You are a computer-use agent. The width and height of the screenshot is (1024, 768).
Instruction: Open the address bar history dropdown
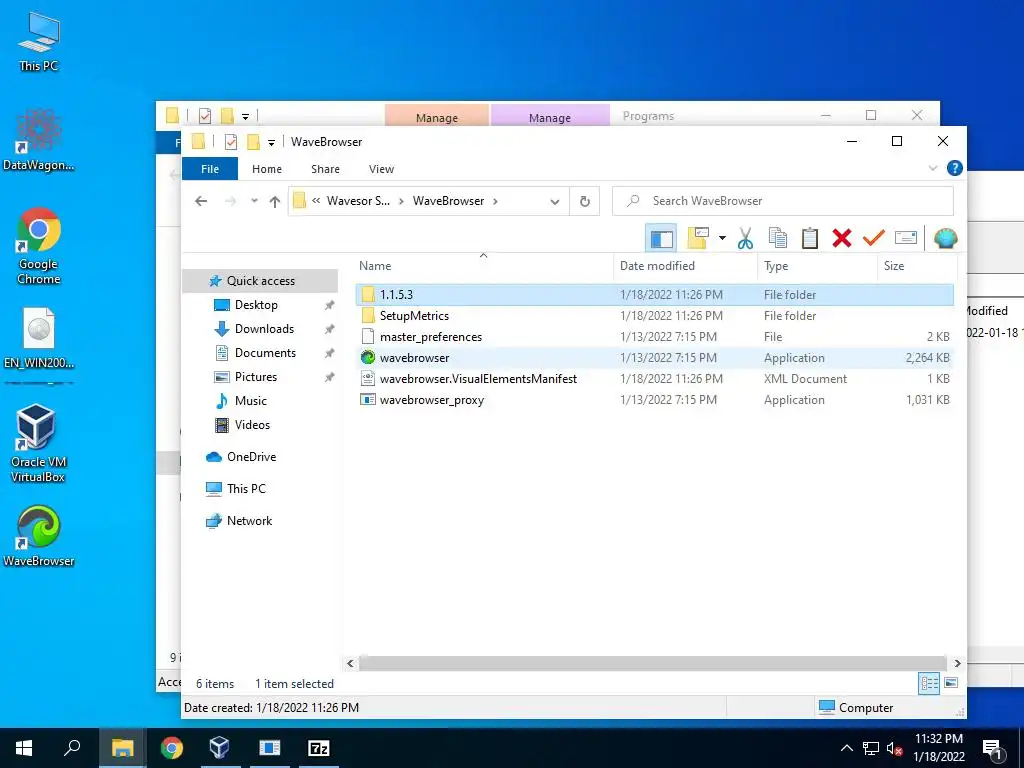click(x=554, y=202)
